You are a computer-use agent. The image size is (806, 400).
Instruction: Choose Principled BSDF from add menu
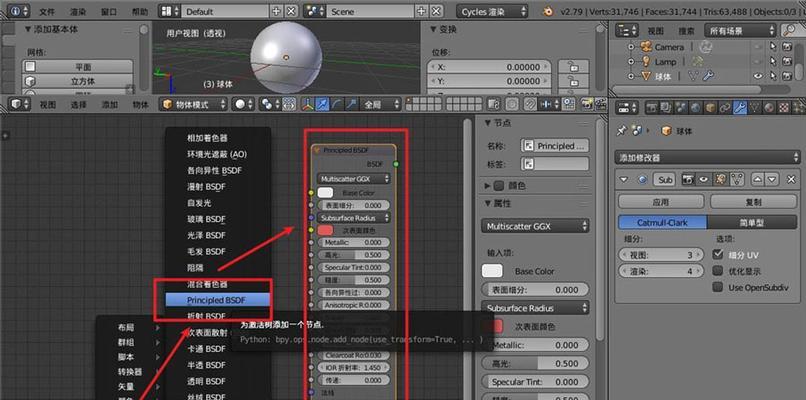(218, 300)
